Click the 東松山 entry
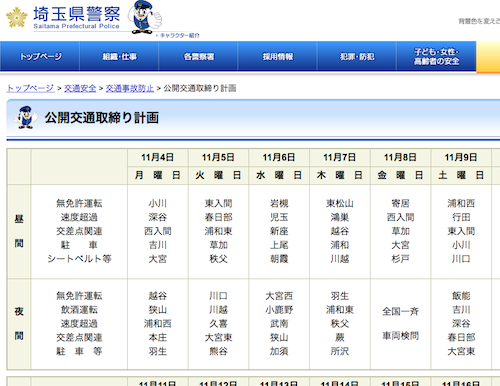The height and width of the screenshot is (386, 500). pos(340,203)
